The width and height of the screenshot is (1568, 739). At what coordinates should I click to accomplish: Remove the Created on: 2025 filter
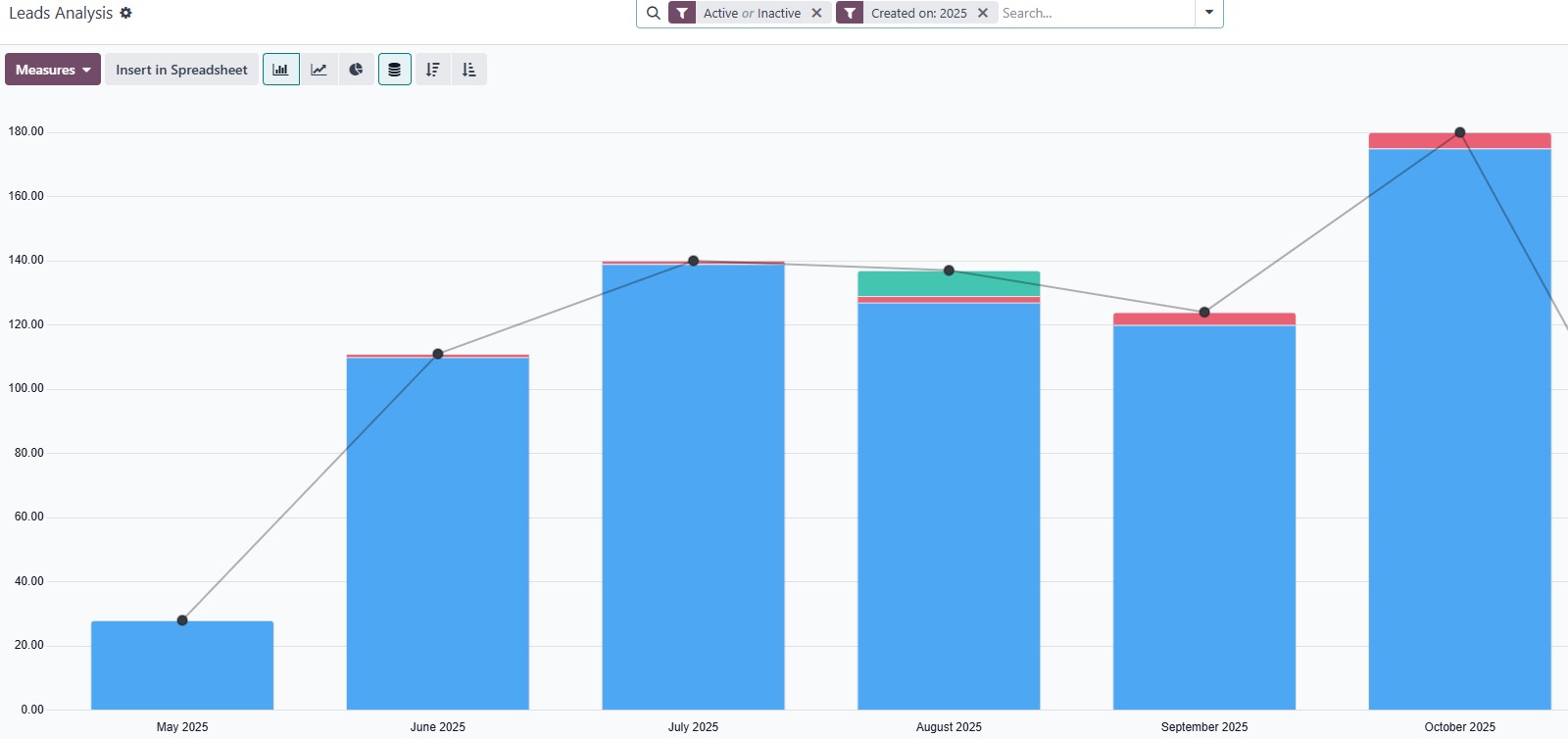tap(983, 14)
